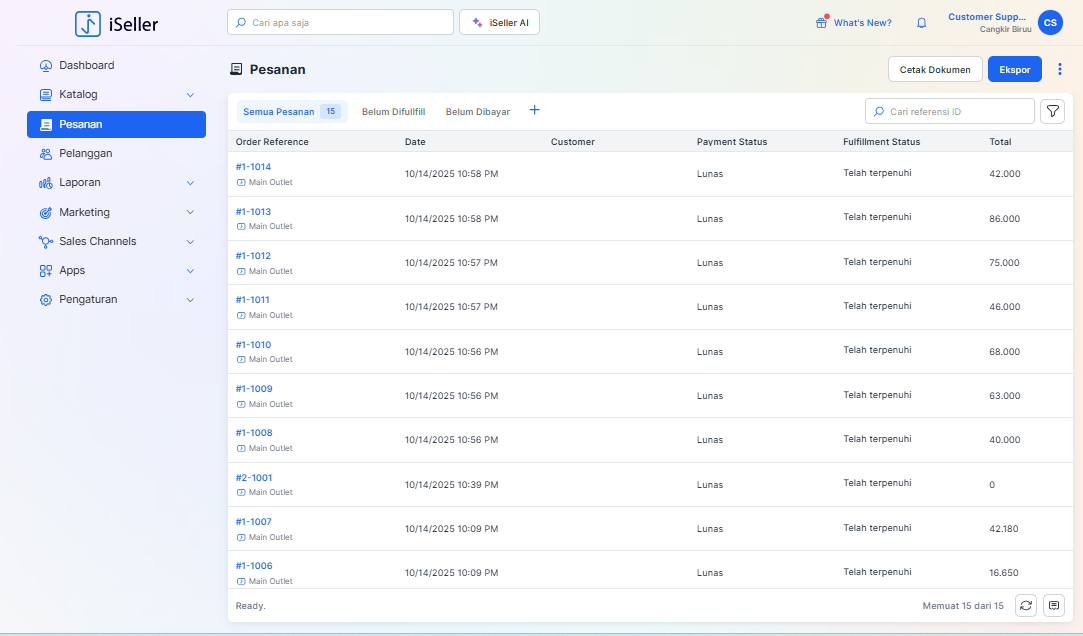Switch to Belum Difullfill tab
Viewport: 1083px width, 636px height.
pos(393,112)
